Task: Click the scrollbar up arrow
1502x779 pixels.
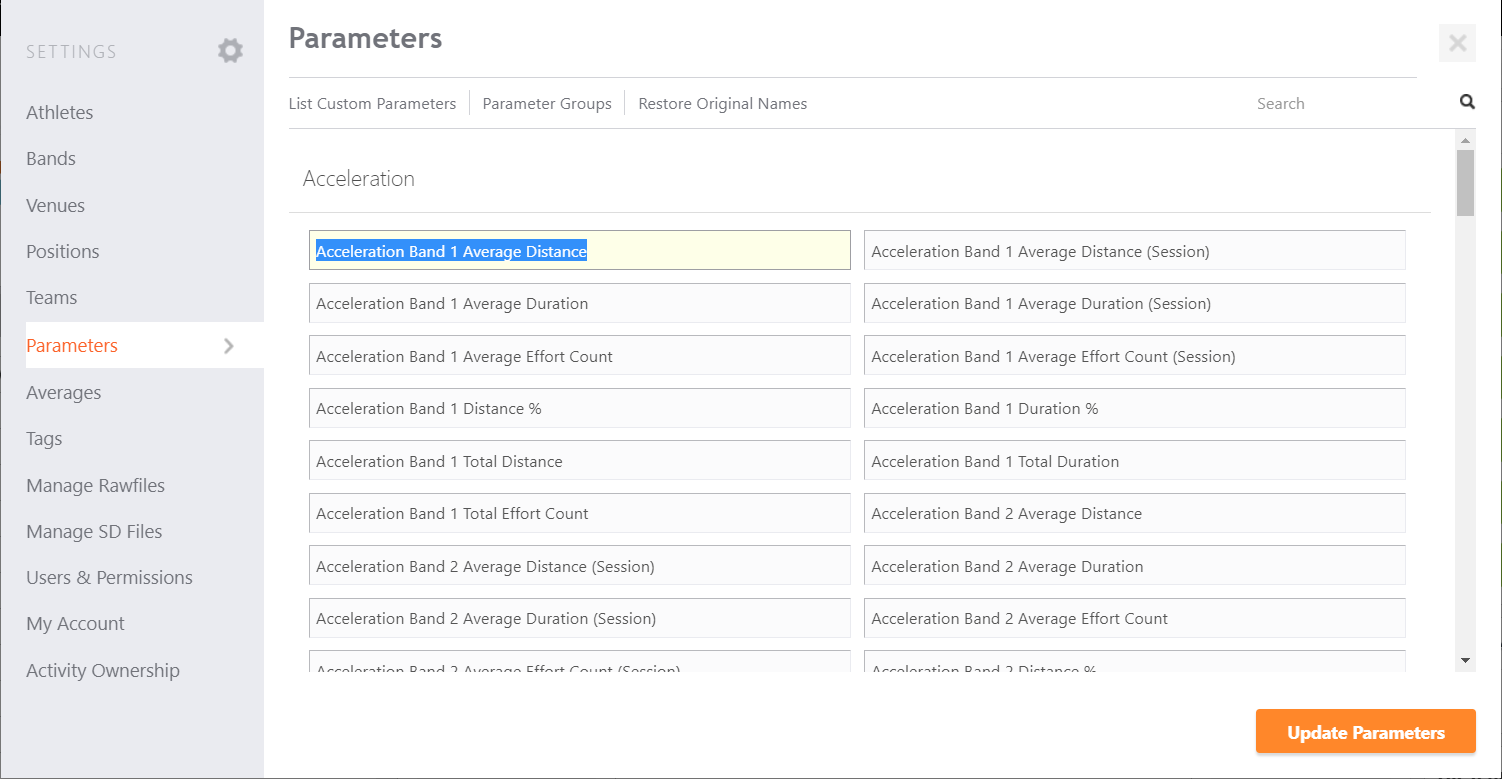Action: 1465,140
